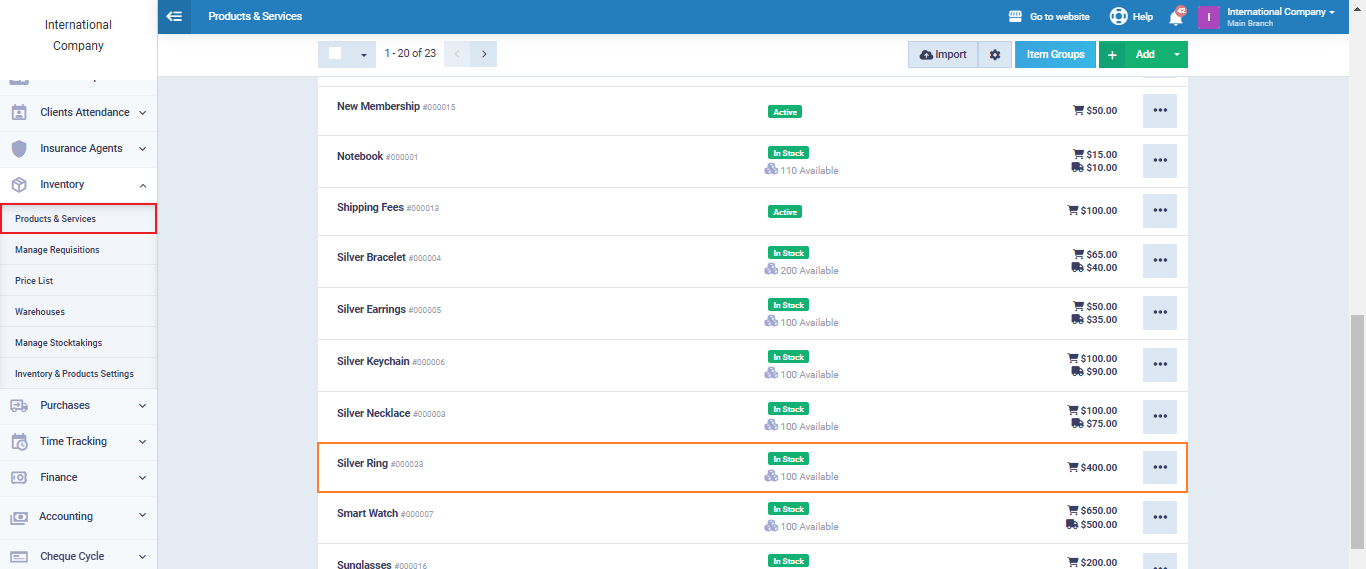
Task: Click the page vertical scrollbar
Action: (1357, 430)
